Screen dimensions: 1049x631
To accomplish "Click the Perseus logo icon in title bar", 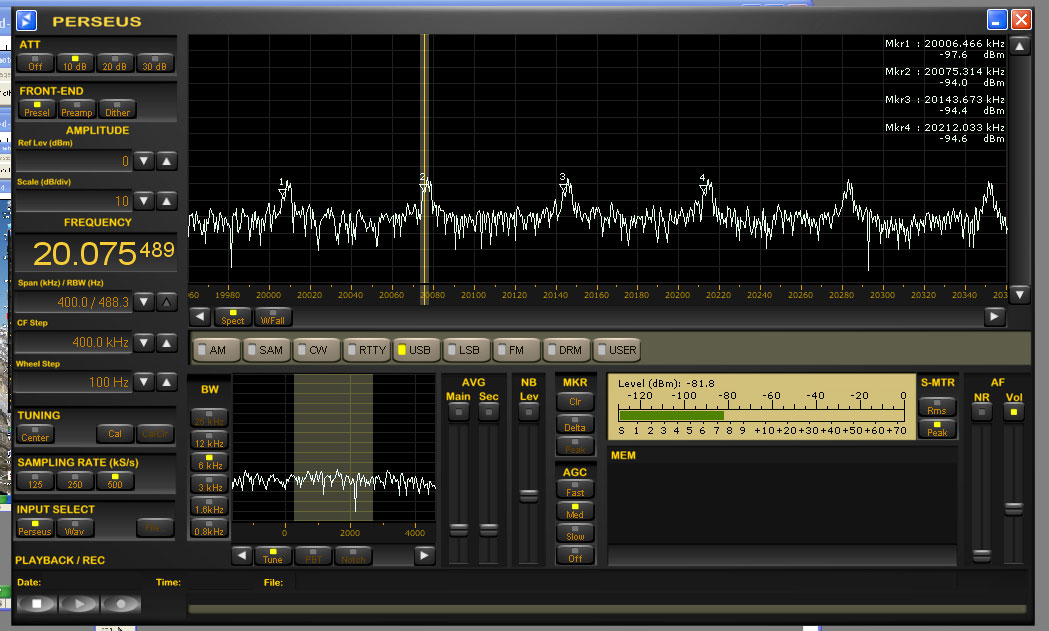I will 26,21.
